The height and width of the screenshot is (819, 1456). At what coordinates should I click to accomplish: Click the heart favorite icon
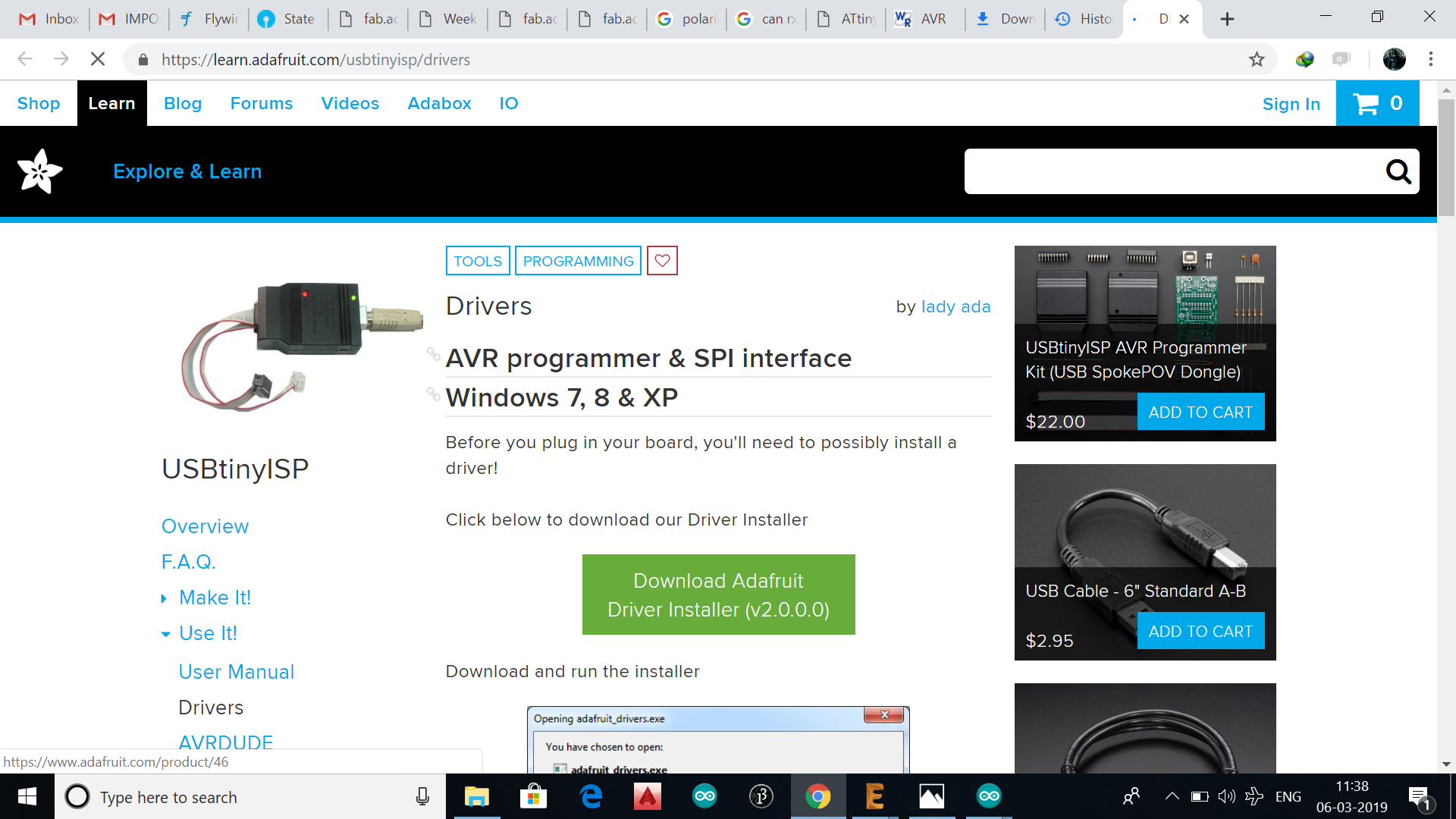[x=662, y=261]
